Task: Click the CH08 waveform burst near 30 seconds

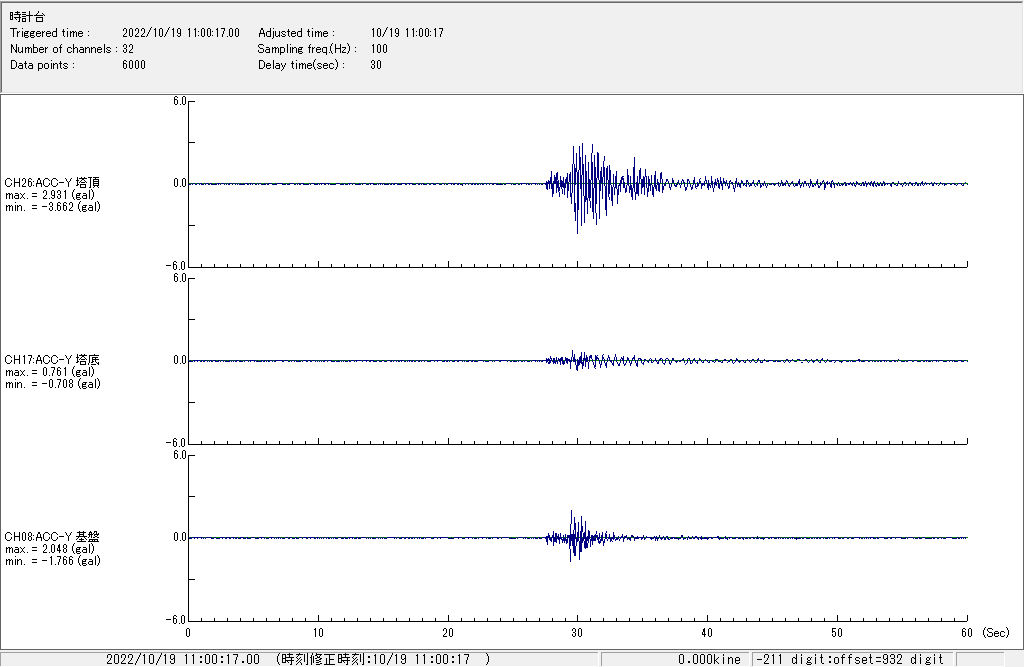Action: point(572,537)
